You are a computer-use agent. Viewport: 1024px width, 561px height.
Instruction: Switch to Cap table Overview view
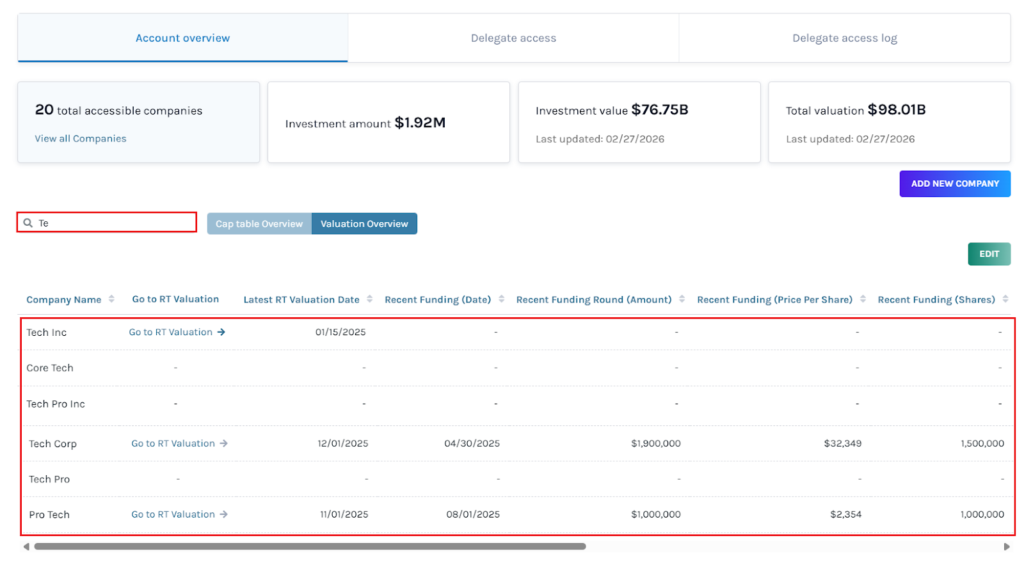click(x=259, y=224)
